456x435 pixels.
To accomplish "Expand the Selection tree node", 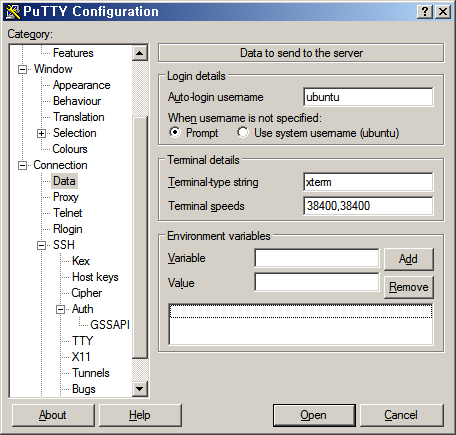I will click(x=41, y=133).
